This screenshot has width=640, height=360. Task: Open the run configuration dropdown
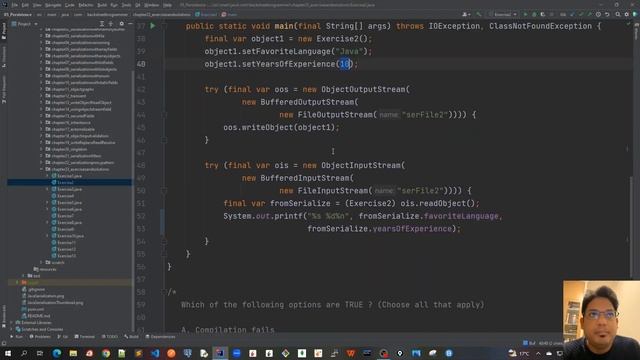502,14
